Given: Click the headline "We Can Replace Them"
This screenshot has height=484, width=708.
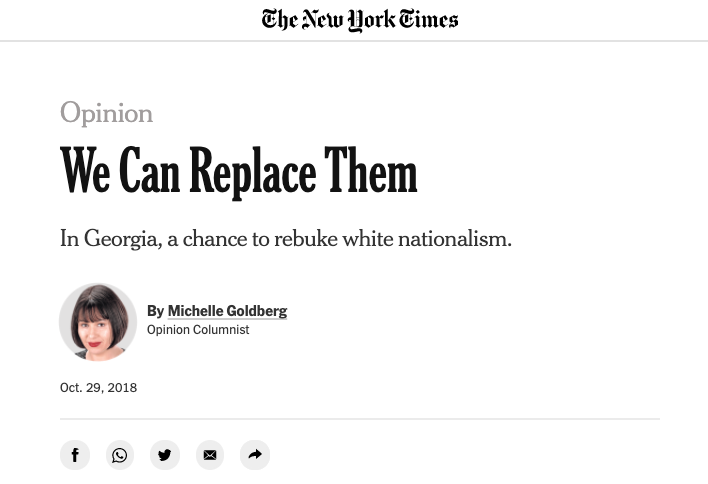Looking at the screenshot, I should (x=238, y=173).
